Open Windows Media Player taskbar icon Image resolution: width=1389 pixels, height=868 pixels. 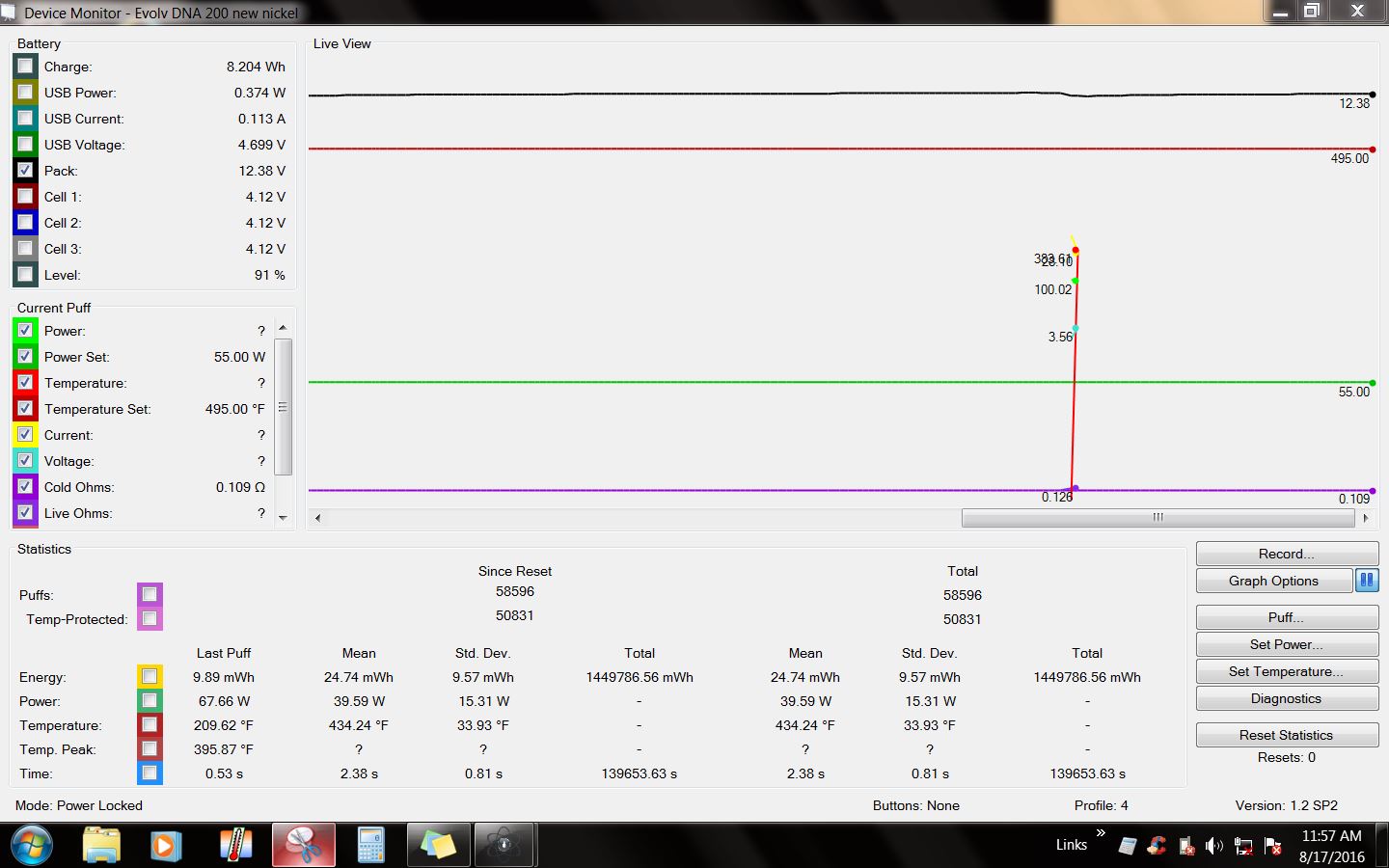point(166,846)
